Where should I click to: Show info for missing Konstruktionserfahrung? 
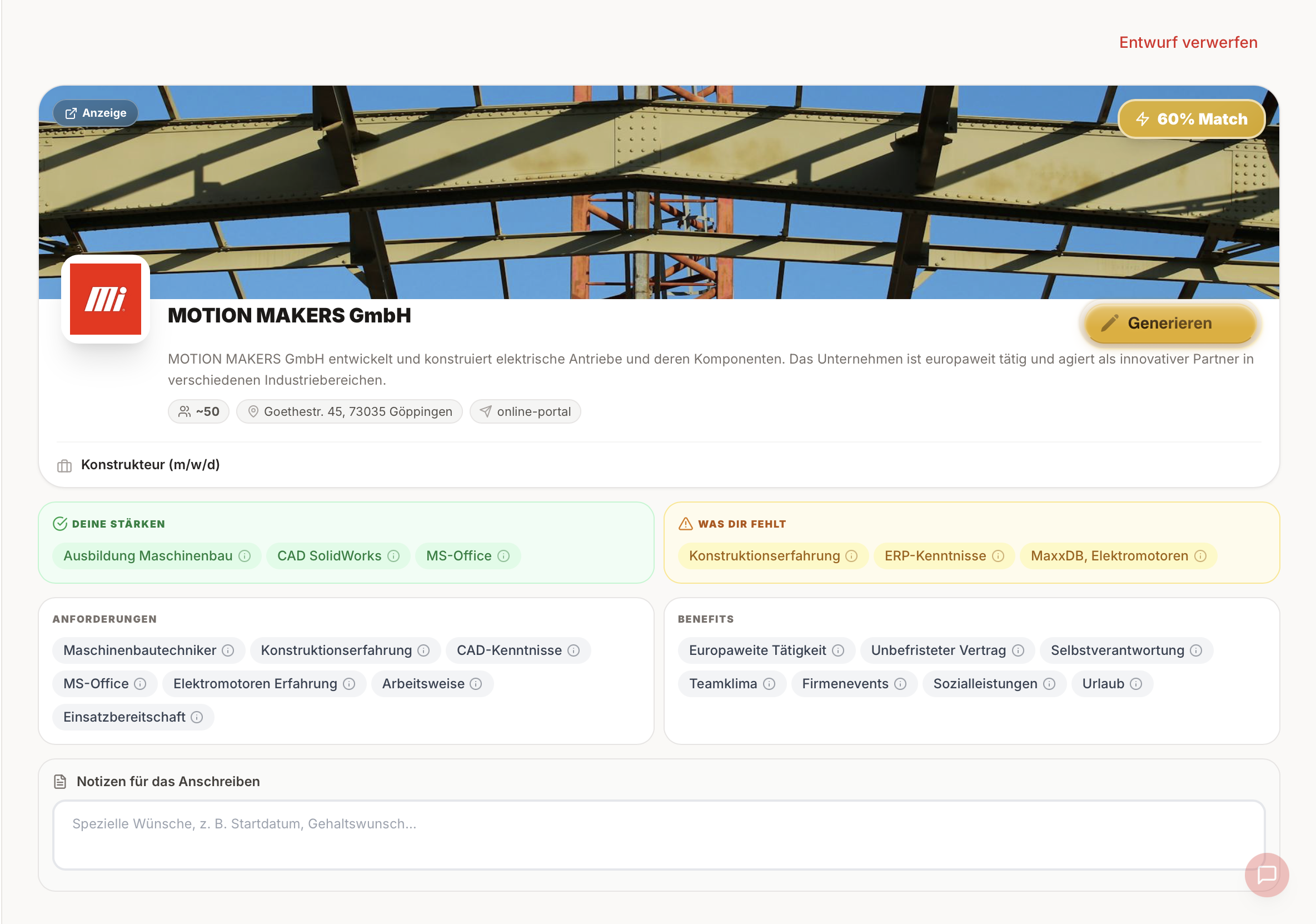[x=851, y=556]
